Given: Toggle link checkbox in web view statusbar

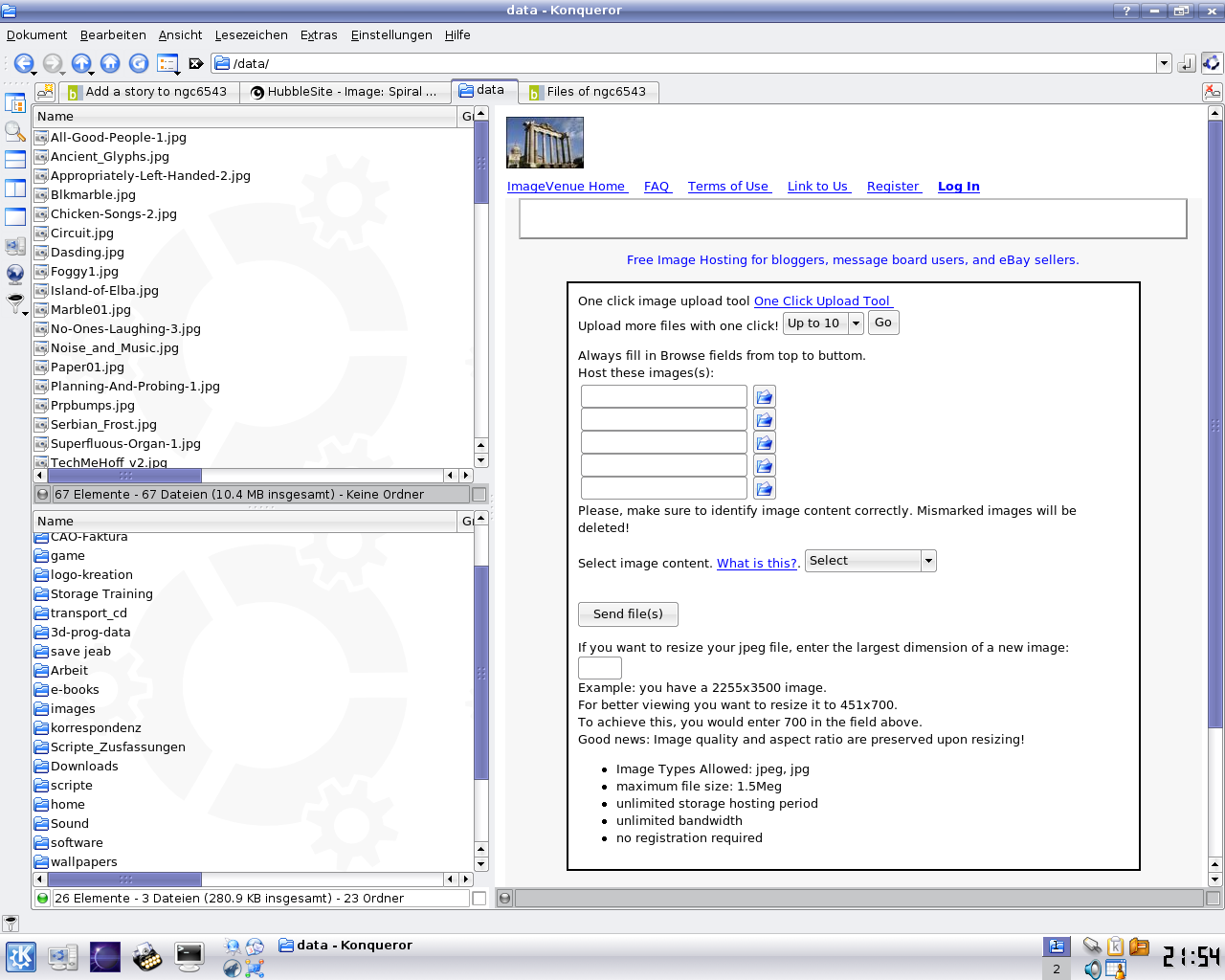Looking at the screenshot, I should coord(1213,899).
